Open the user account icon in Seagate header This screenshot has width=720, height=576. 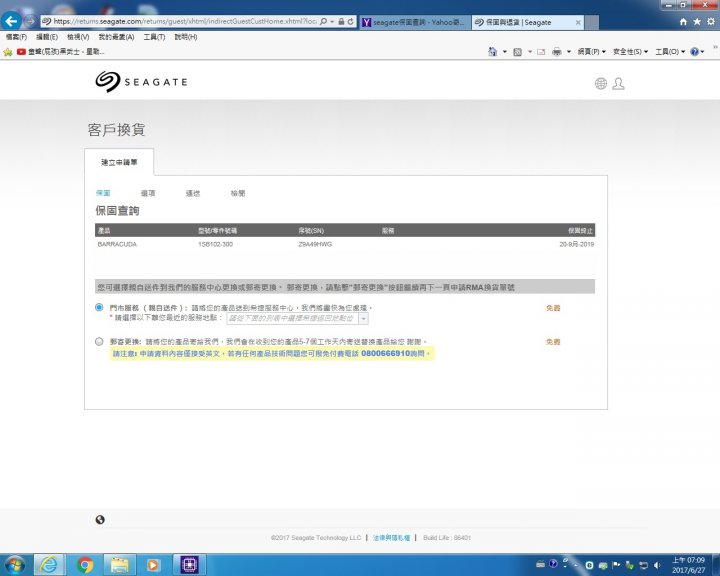619,84
